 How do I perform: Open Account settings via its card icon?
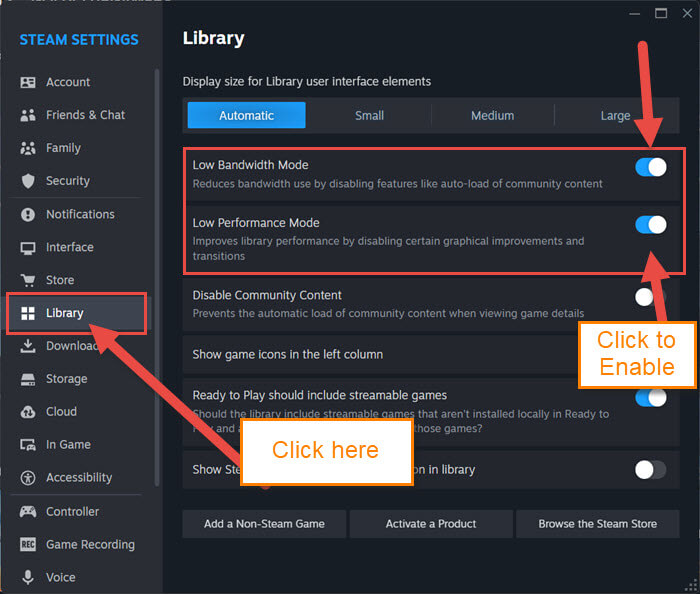[28, 82]
